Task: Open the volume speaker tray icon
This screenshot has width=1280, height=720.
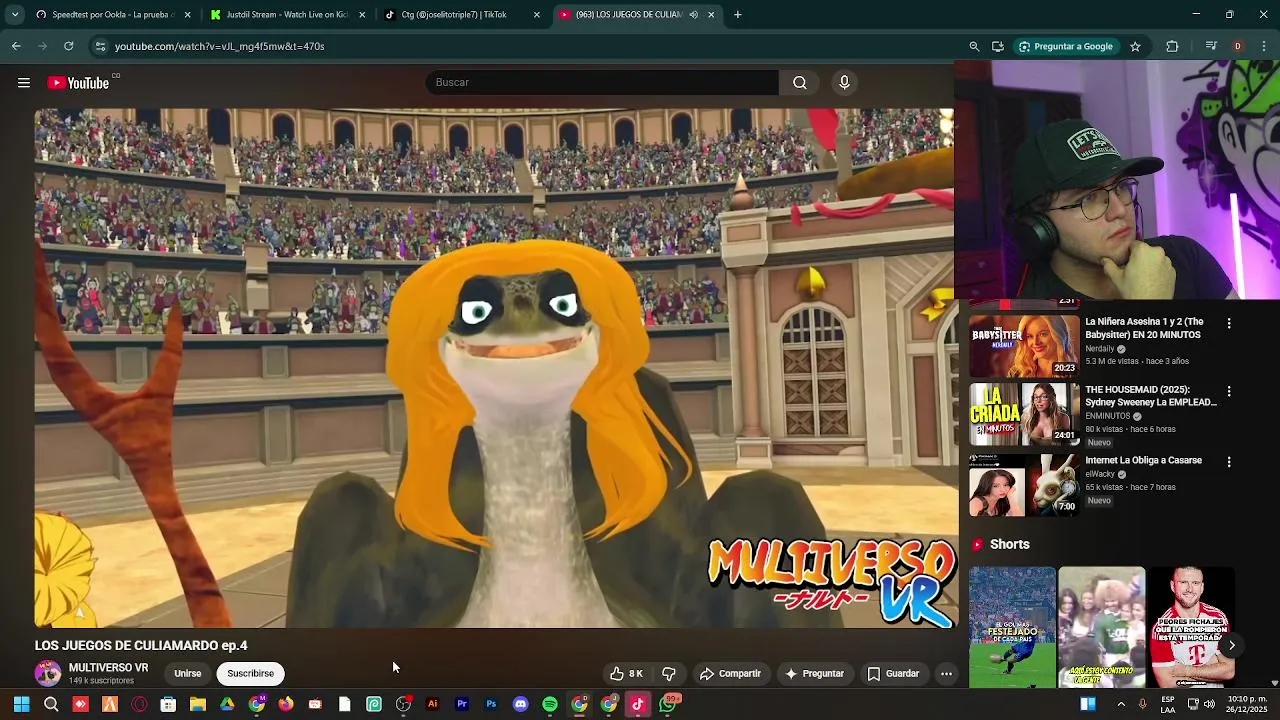Action: pyautogui.click(x=1209, y=704)
